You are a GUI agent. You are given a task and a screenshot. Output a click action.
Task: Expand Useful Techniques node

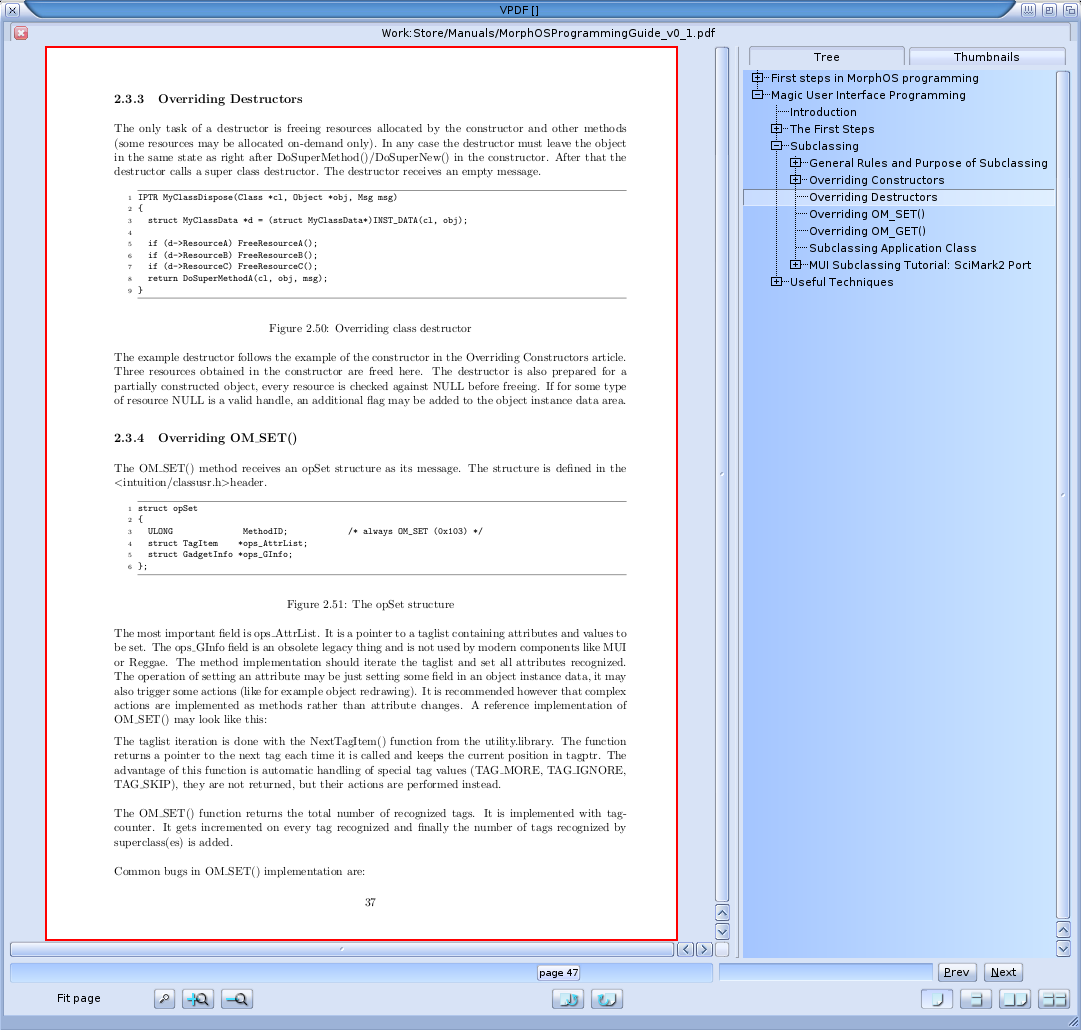pos(777,281)
